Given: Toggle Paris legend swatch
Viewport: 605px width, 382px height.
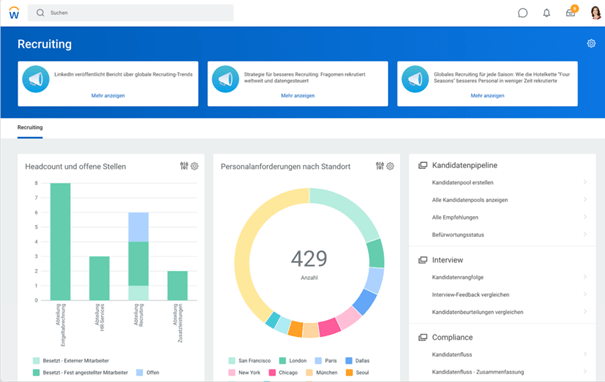Looking at the screenshot, I should pos(318,361).
